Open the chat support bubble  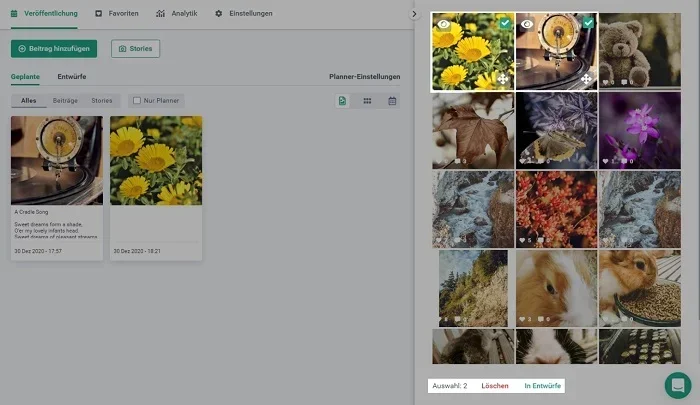coord(678,385)
